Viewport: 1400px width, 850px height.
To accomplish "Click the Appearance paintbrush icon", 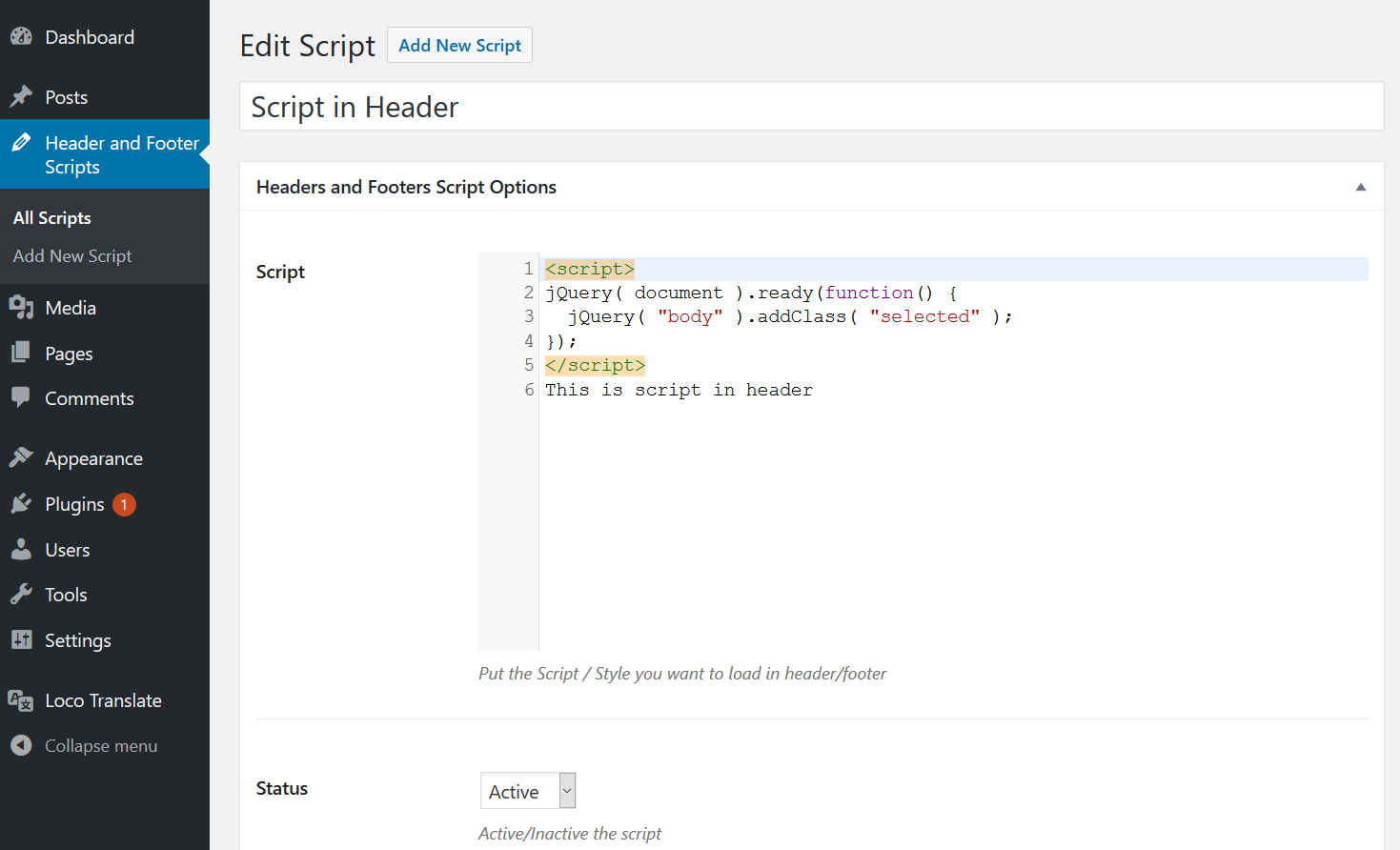I will coord(21,458).
